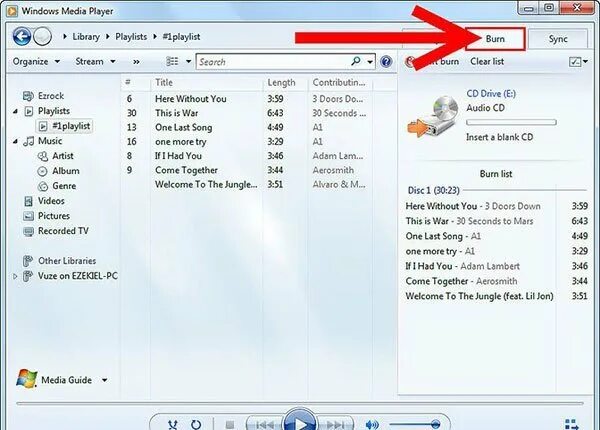
Task: Collapse the Music tree node
Action: 15,142
